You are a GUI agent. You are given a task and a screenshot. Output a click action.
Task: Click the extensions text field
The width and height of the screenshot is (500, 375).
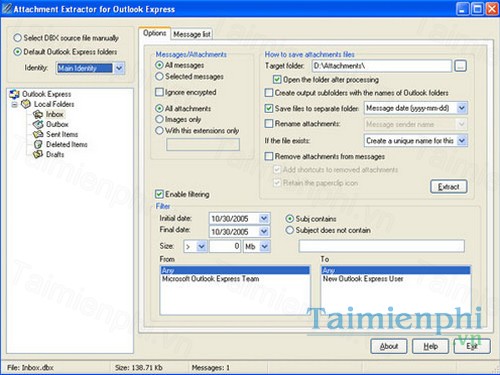[203, 144]
